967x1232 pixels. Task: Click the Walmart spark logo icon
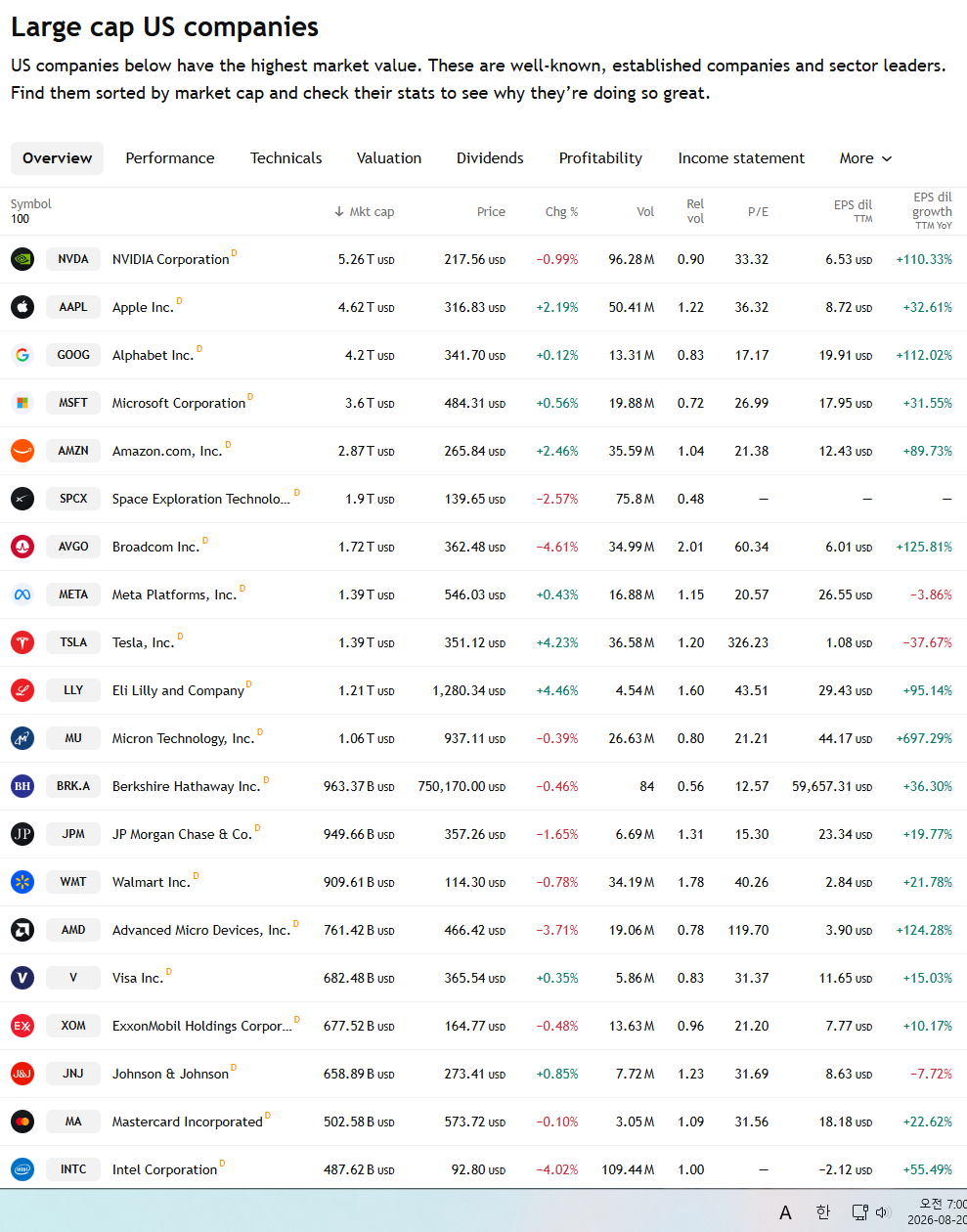tap(22, 882)
